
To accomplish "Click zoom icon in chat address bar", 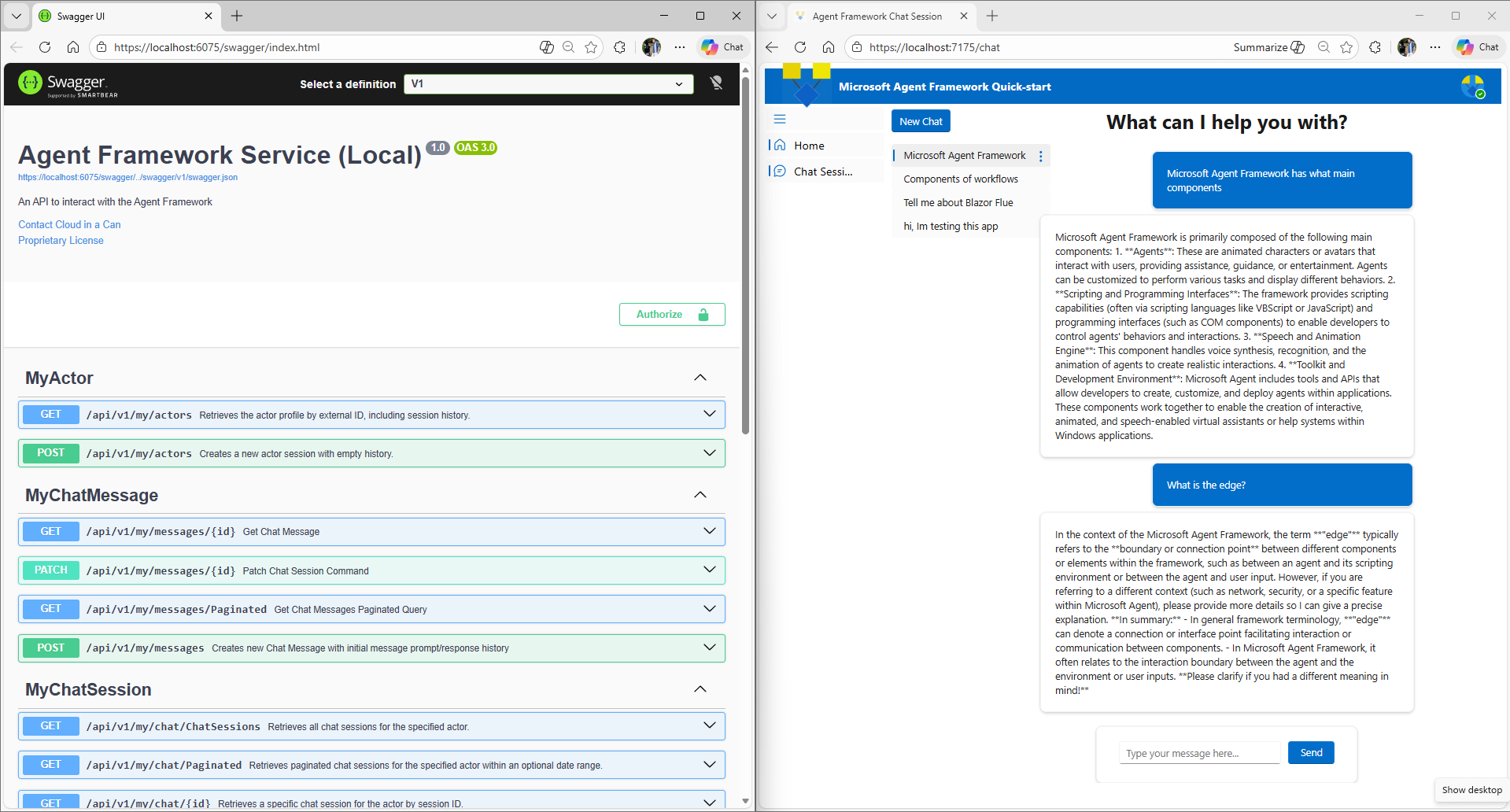I will tap(1324, 47).
